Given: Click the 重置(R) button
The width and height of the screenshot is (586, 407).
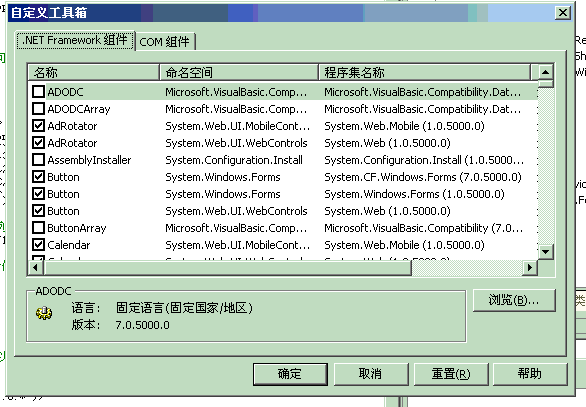Looking at the screenshot, I should 451,374.
